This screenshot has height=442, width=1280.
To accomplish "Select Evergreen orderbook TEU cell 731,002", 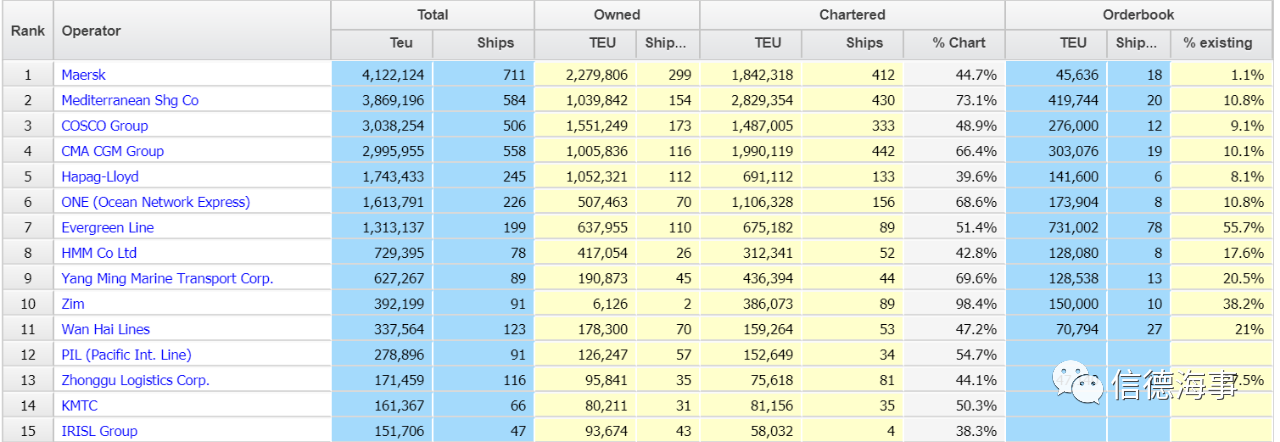I will tap(1056, 228).
